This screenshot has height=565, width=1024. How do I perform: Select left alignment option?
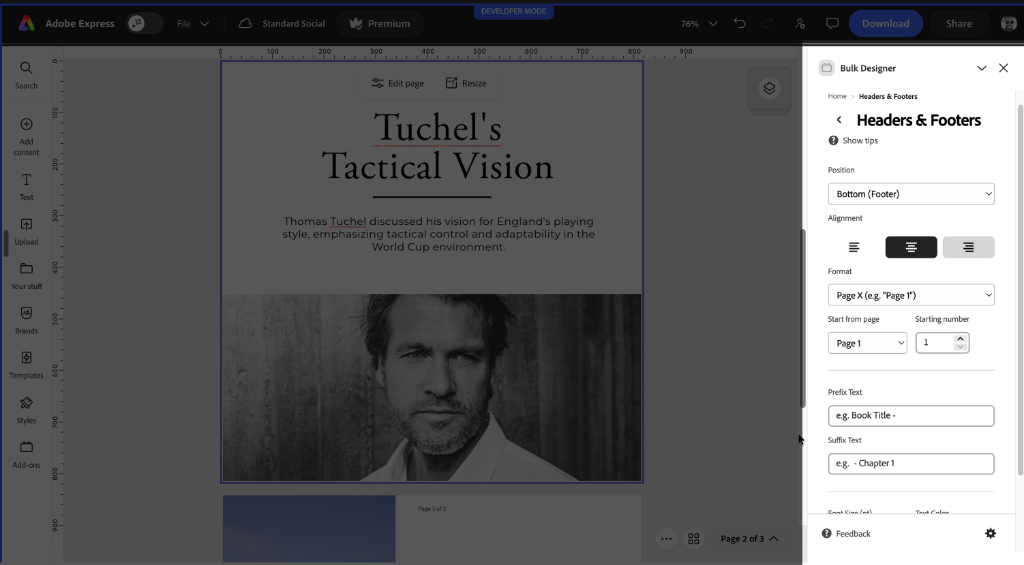tap(854, 248)
